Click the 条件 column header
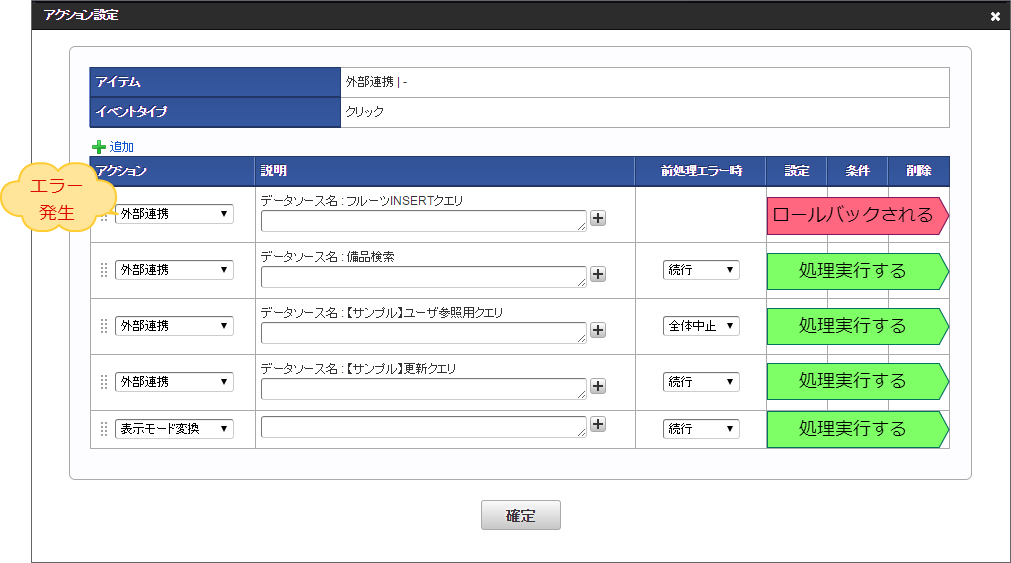This screenshot has width=1011, height=563. [x=858, y=171]
